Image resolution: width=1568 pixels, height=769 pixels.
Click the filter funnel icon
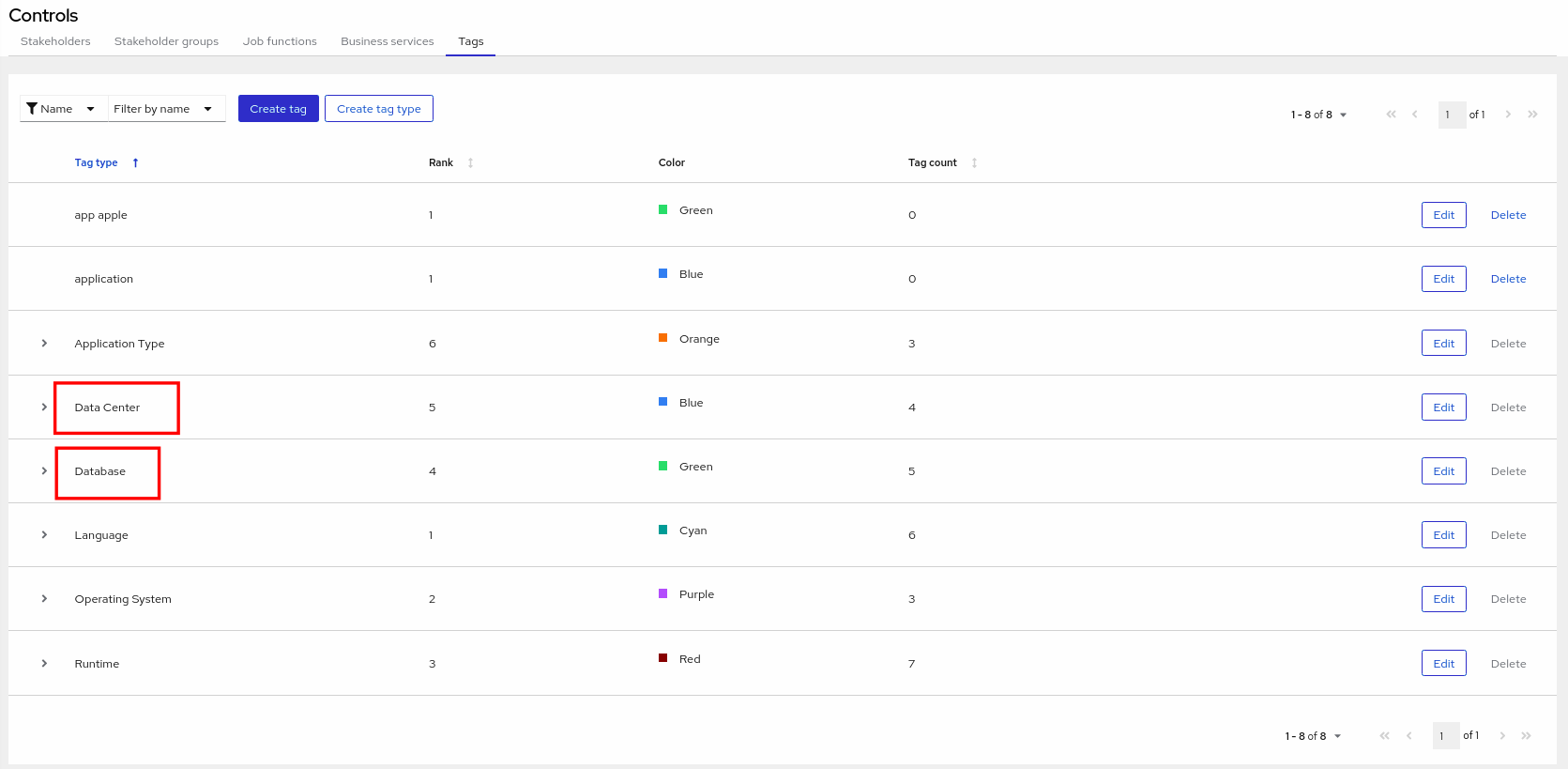[32, 109]
